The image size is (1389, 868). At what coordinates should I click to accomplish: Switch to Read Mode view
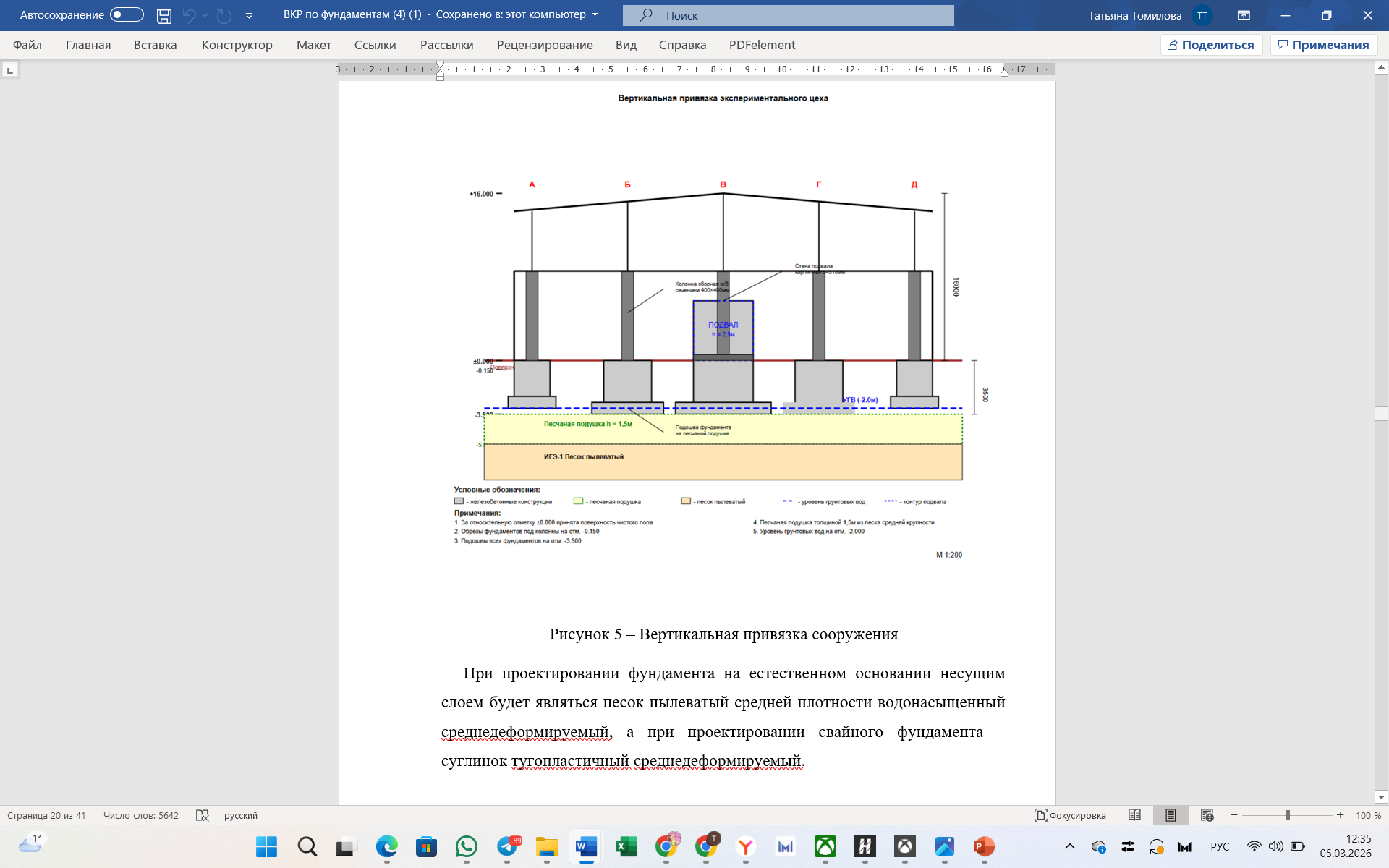[1134, 815]
